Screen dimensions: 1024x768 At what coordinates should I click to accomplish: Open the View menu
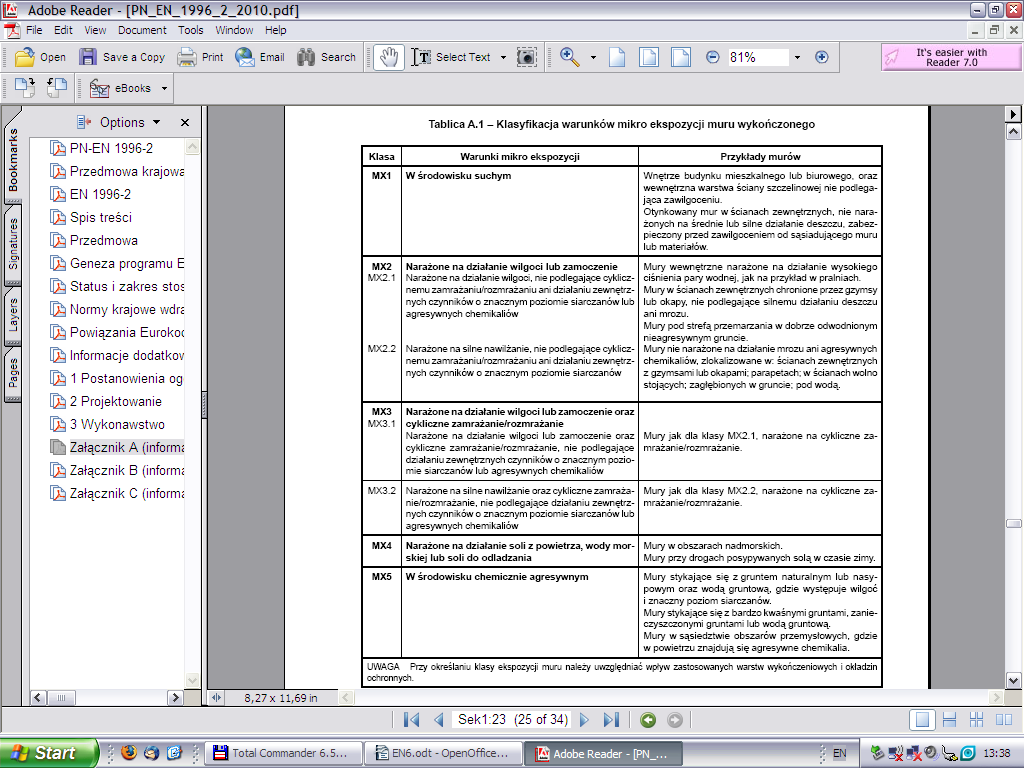pyautogui.click(x=95, y=30)
